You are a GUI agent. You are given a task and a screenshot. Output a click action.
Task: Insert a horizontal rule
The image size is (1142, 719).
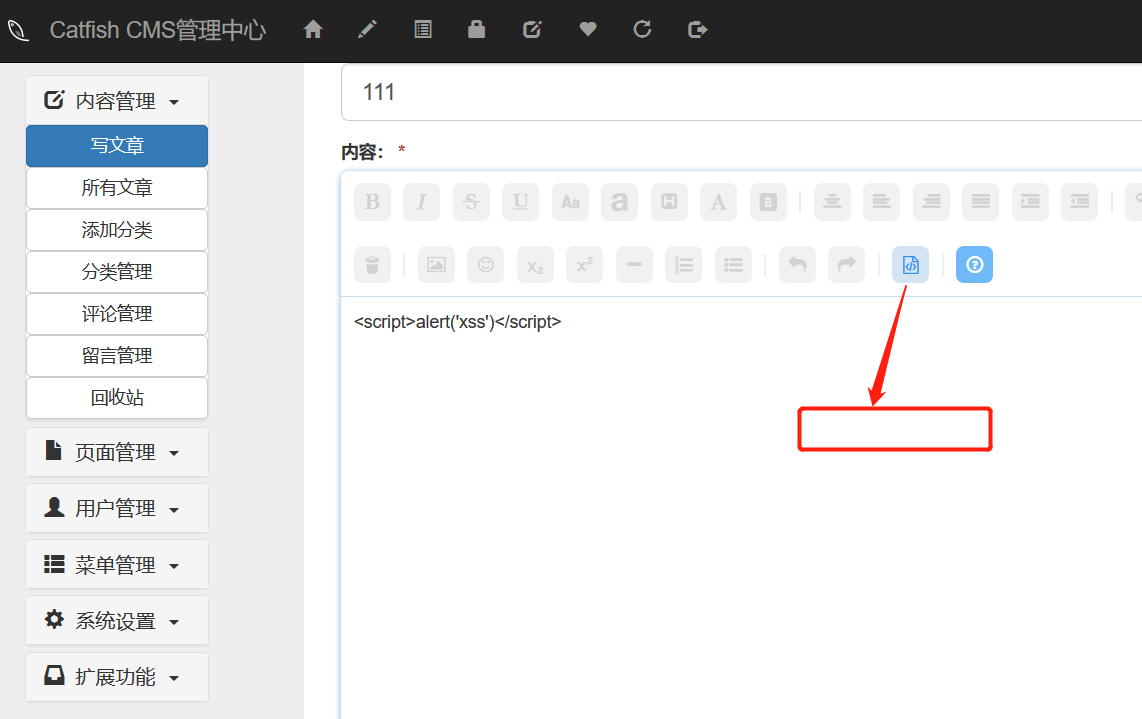[x=634, y=264]
